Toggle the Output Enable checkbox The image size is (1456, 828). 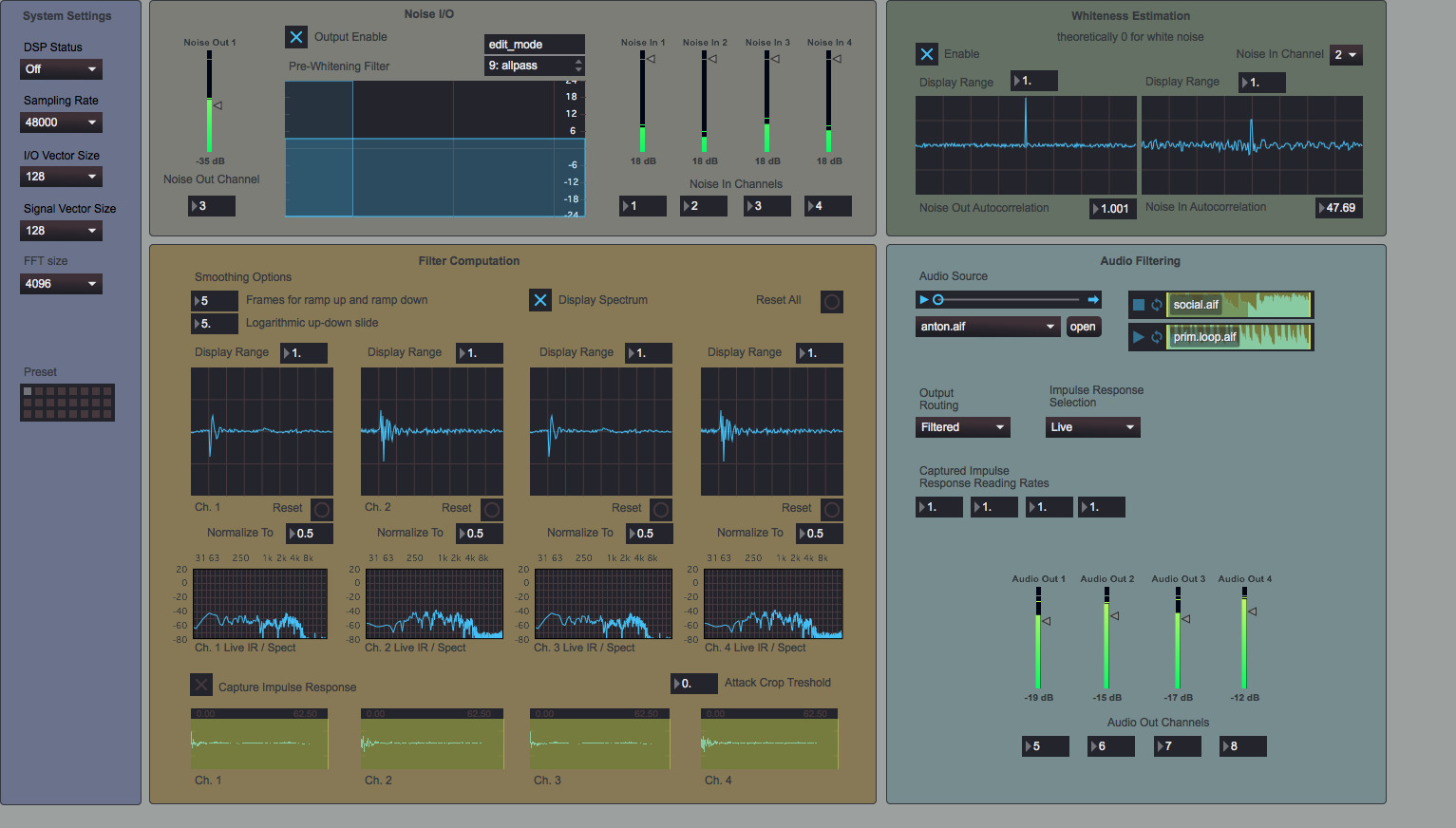296,37
